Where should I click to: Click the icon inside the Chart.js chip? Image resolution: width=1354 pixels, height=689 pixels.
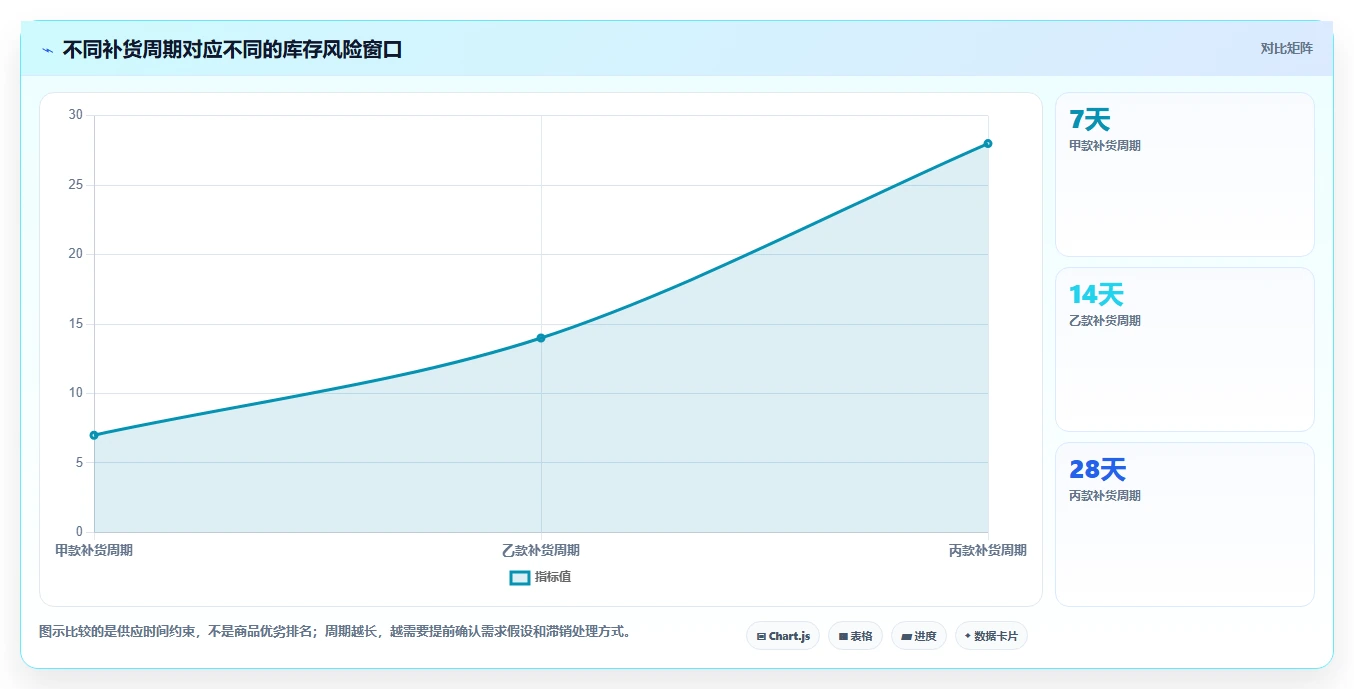762,636
